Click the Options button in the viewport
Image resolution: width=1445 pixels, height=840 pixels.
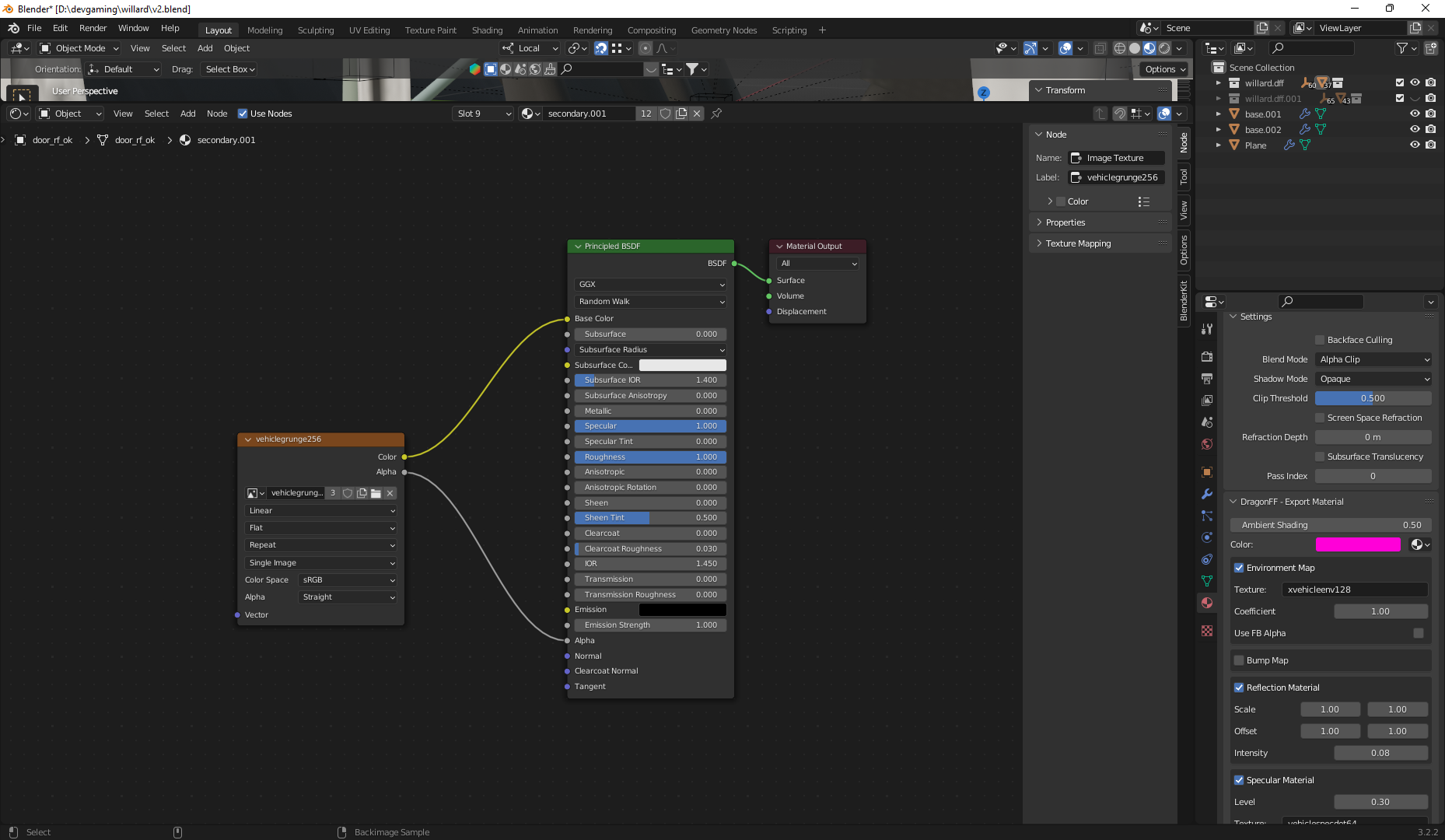pos(1162,68)
